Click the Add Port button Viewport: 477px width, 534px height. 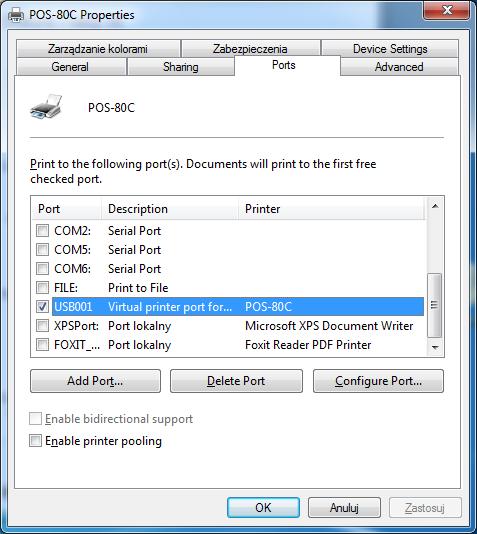pyautogui.click(x=95, y=381)
